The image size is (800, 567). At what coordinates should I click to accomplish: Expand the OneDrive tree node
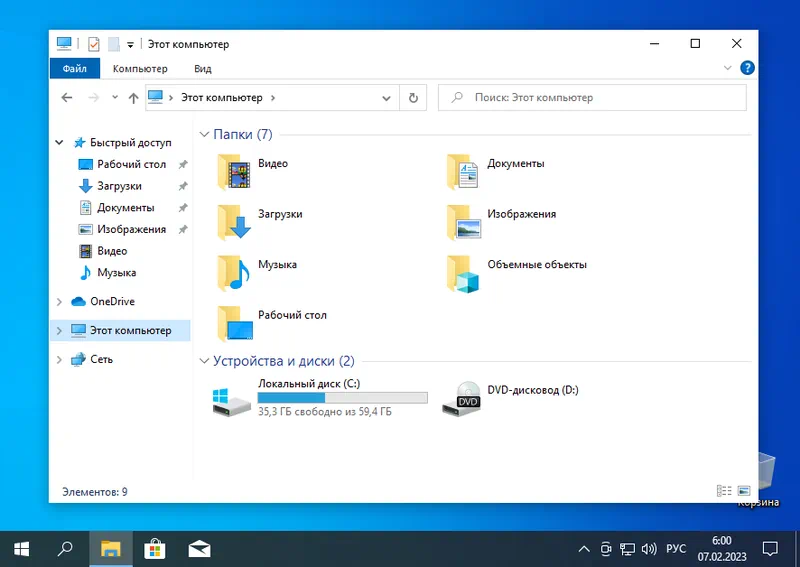pos(60,302)
